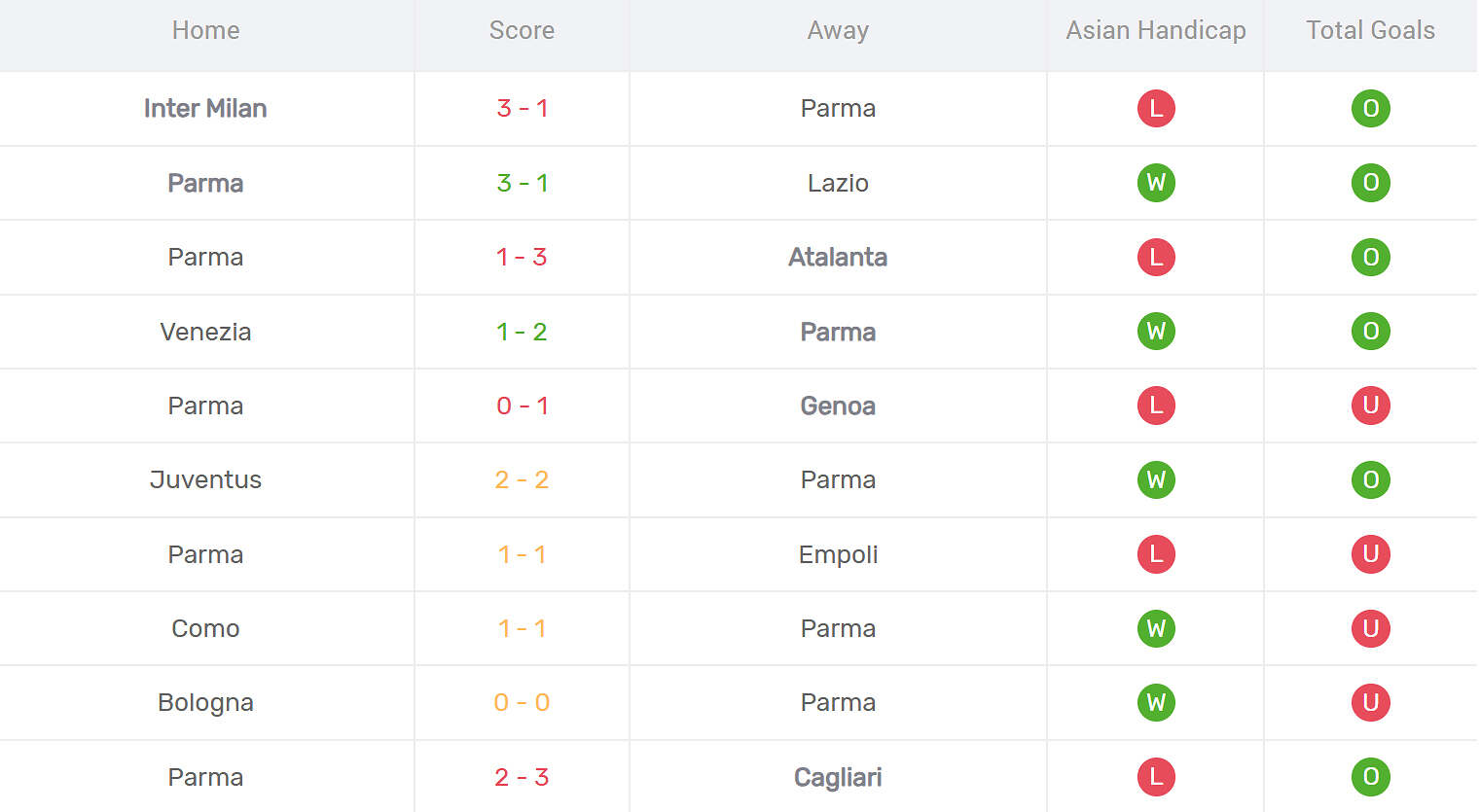
Task: Open Inter Milan team link
Action: (x=205, y=108)
